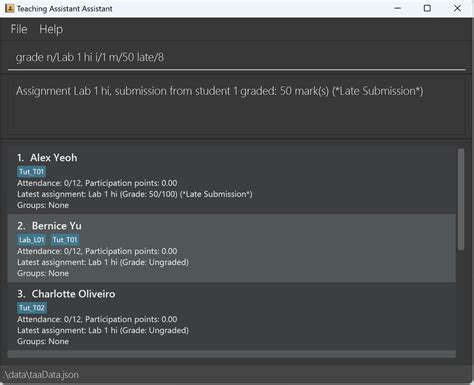Open the File menu
The height and width of the screenshot is (385, 474).
click(19, 29)
